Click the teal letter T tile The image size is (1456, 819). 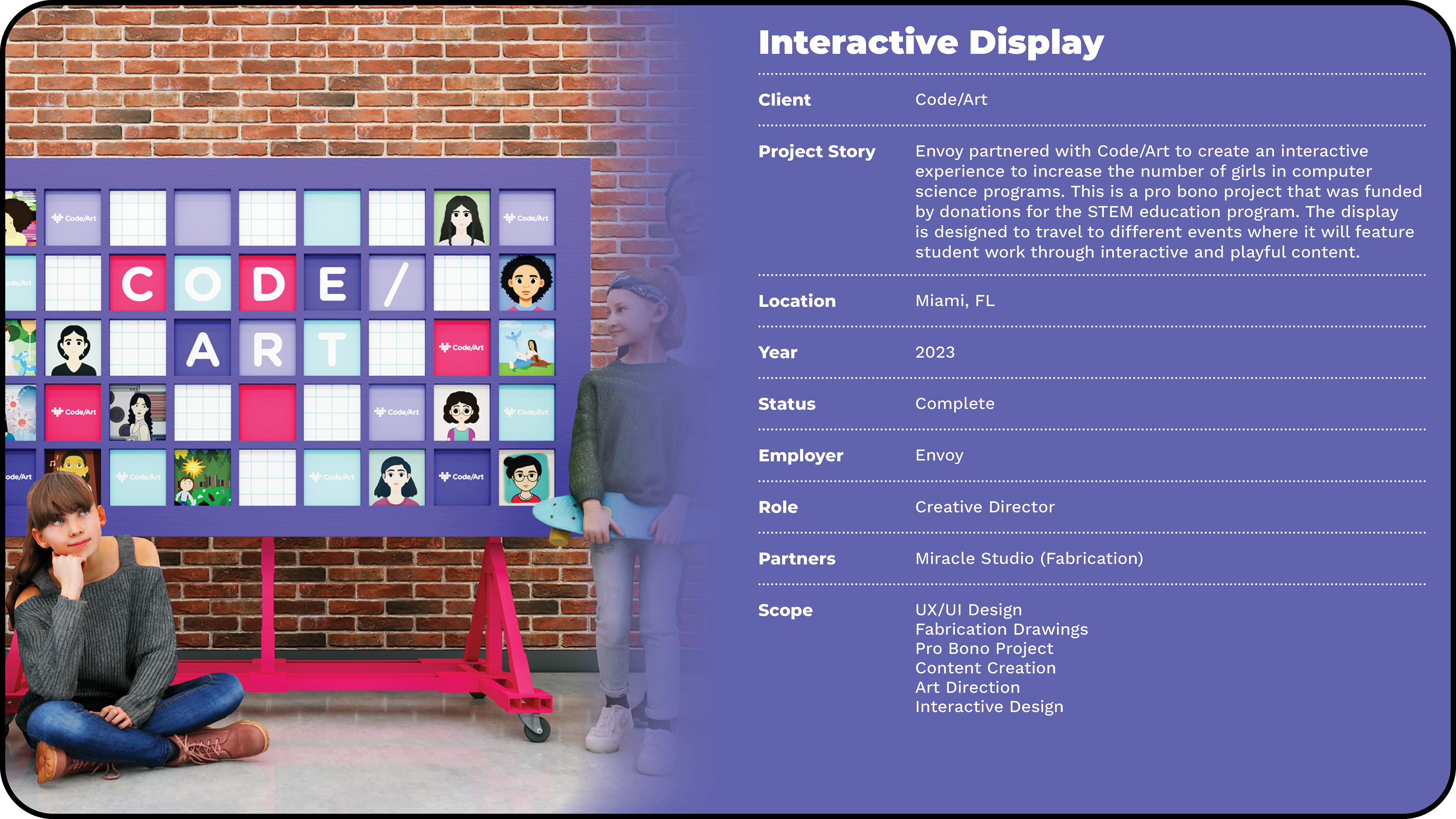(x=332, y=348)
